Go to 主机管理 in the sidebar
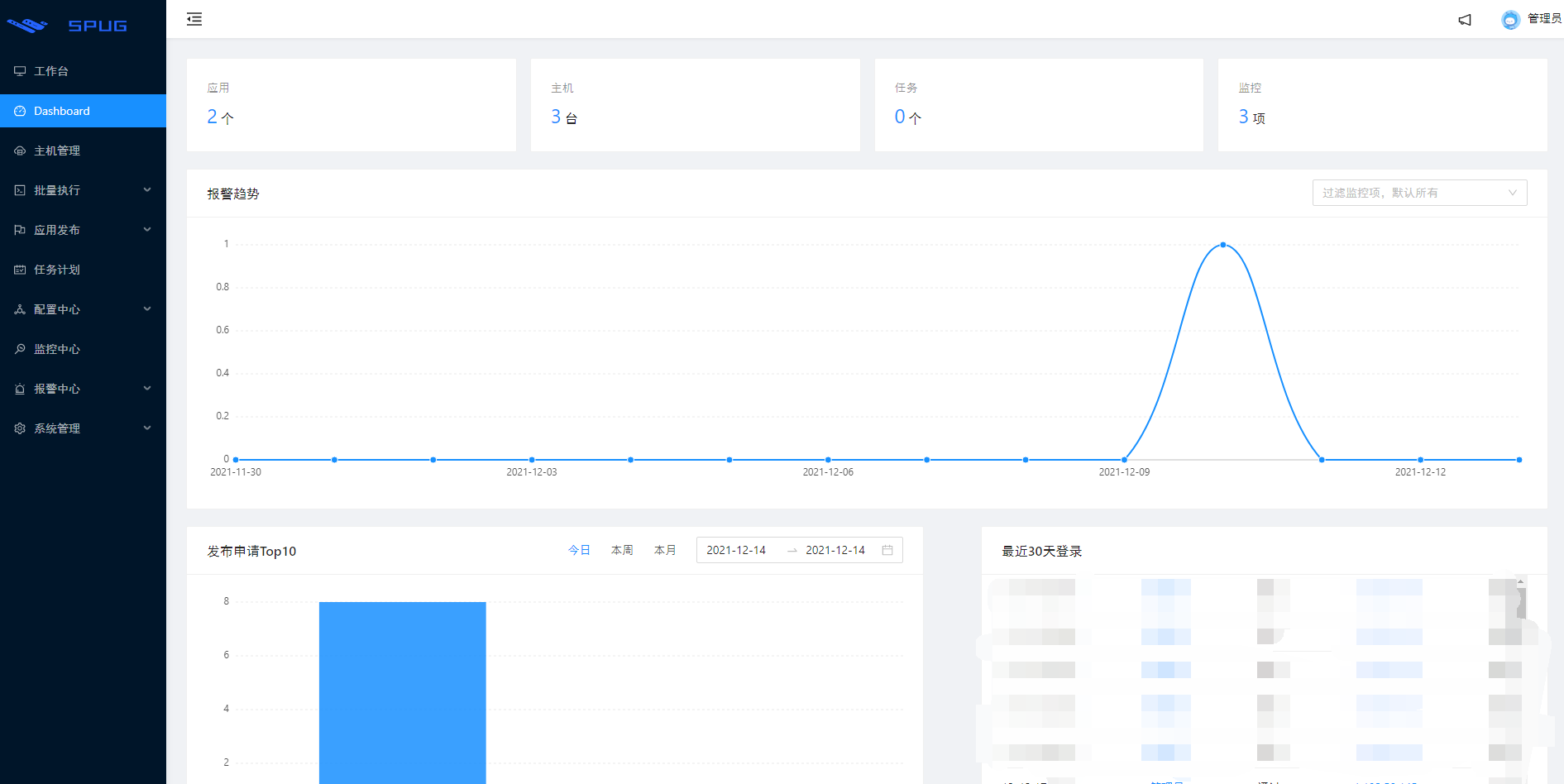This screenshot has height=784, width=1564. click(x=83, y=151)
